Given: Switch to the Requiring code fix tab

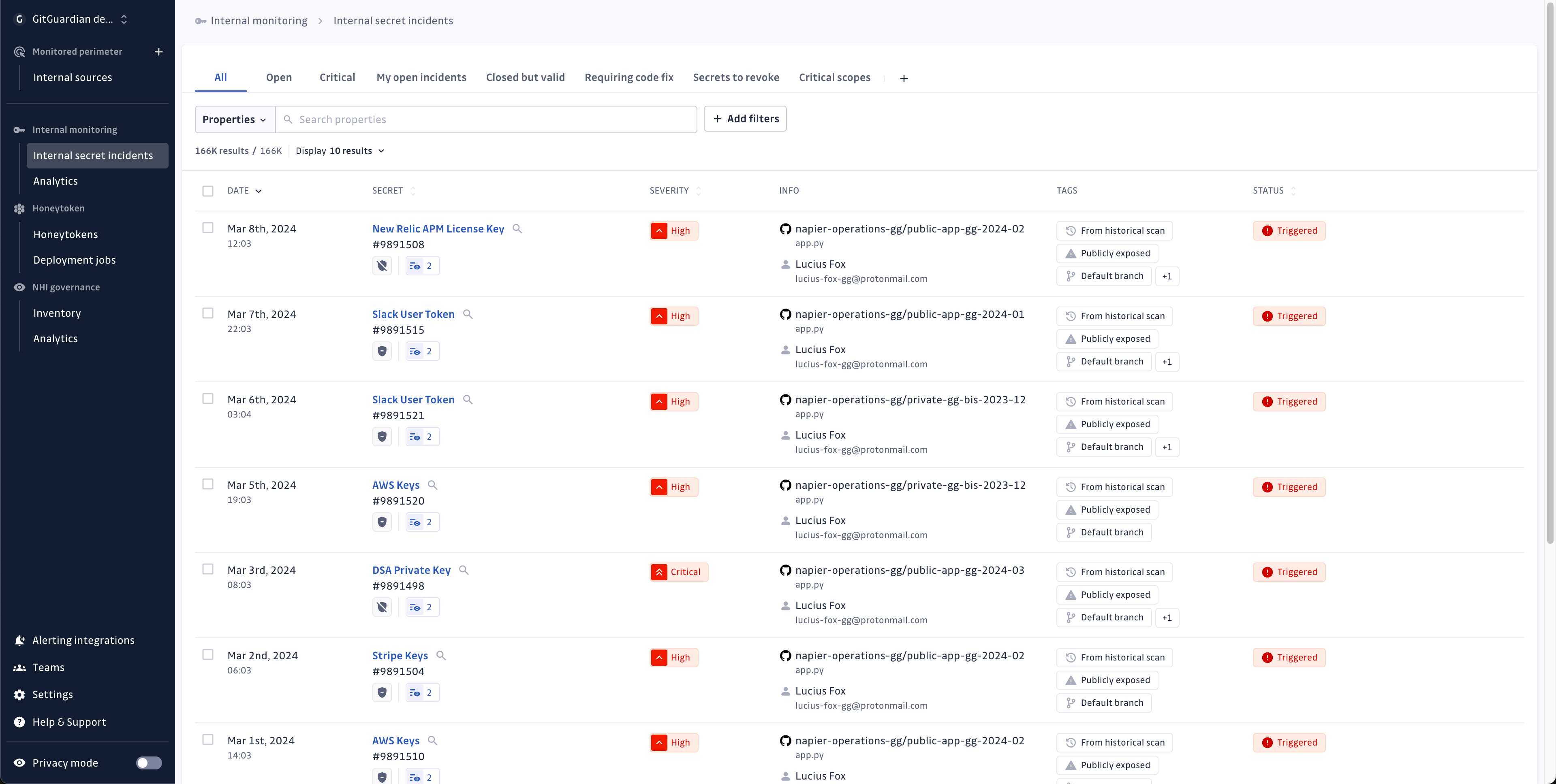Looking at the screenshot, I should pyautogui.click(x=629, y=78).
